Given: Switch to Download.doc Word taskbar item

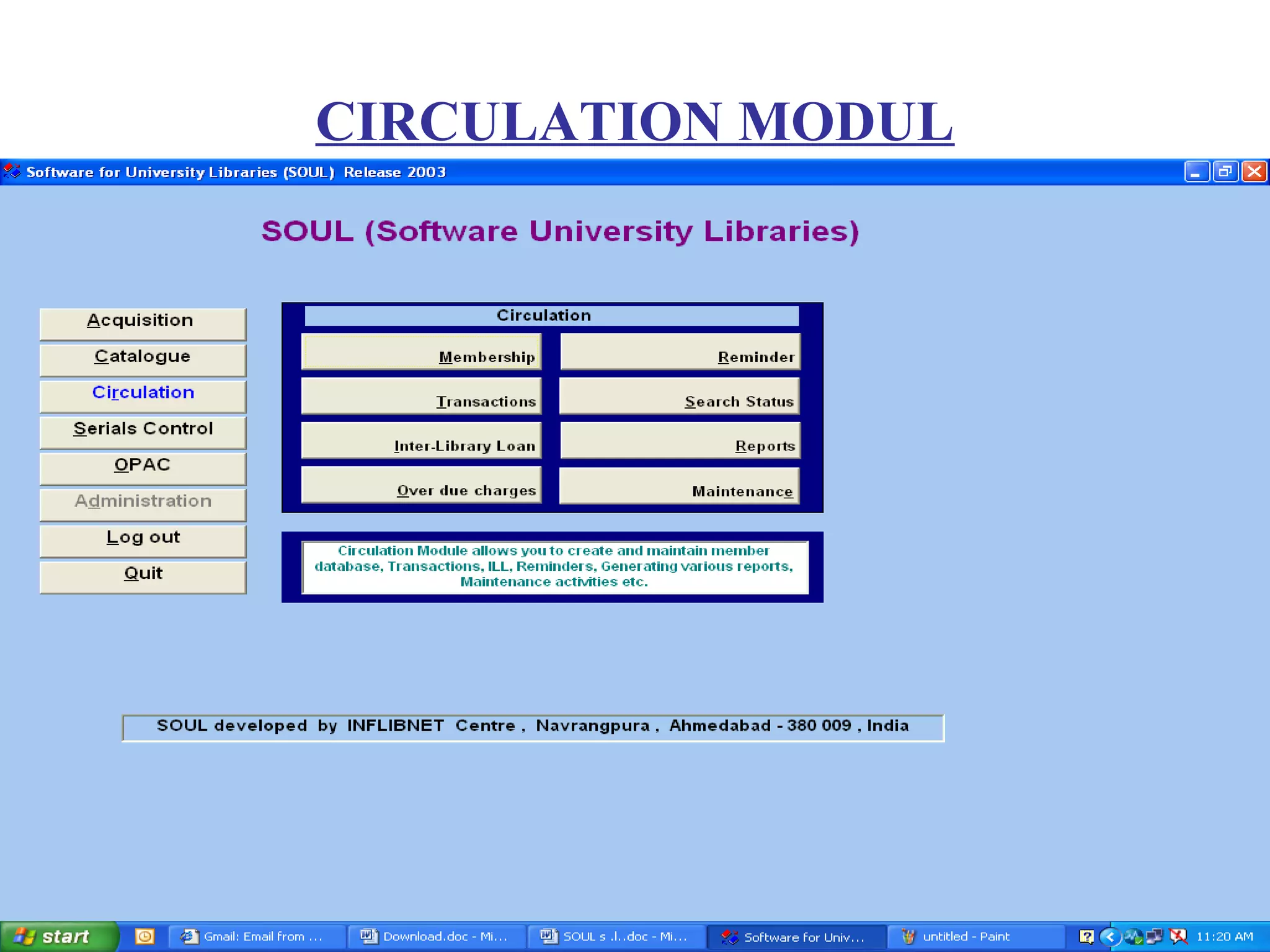Looking at the screenshot, I should 437,937.
